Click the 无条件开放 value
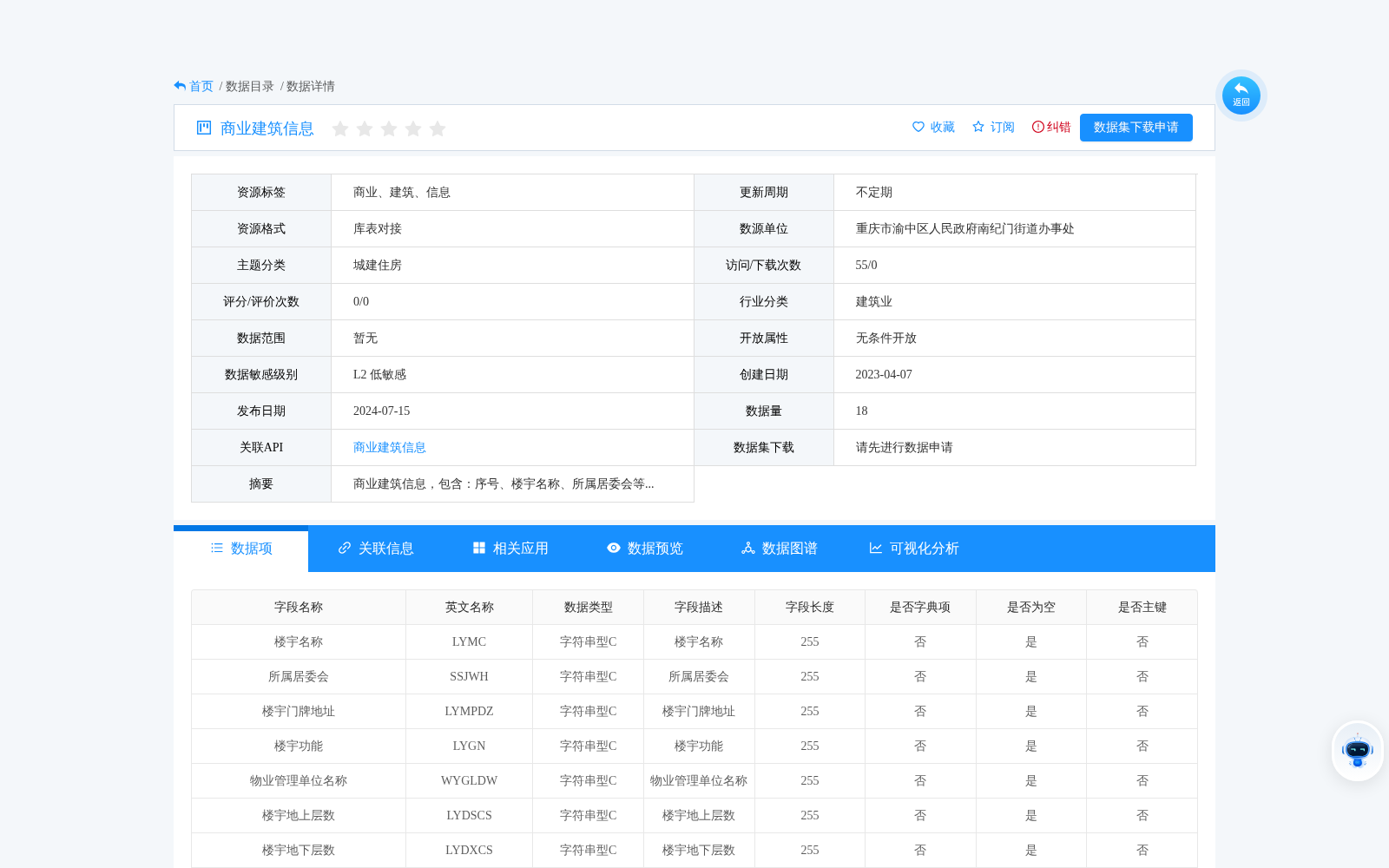Viewport: 1389px width, 868px height. tap(885, 338)
